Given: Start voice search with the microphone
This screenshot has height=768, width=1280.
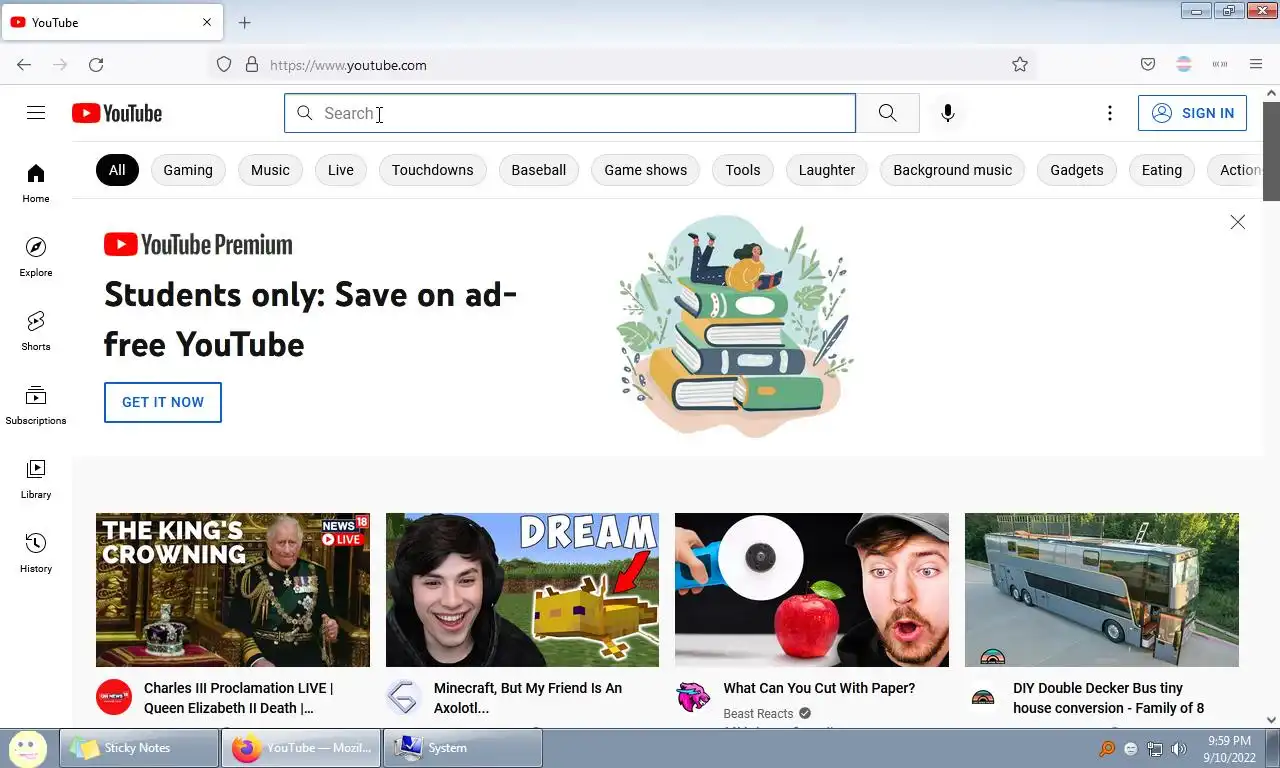Looking at the screenshot, I should (x=948, y=113).
